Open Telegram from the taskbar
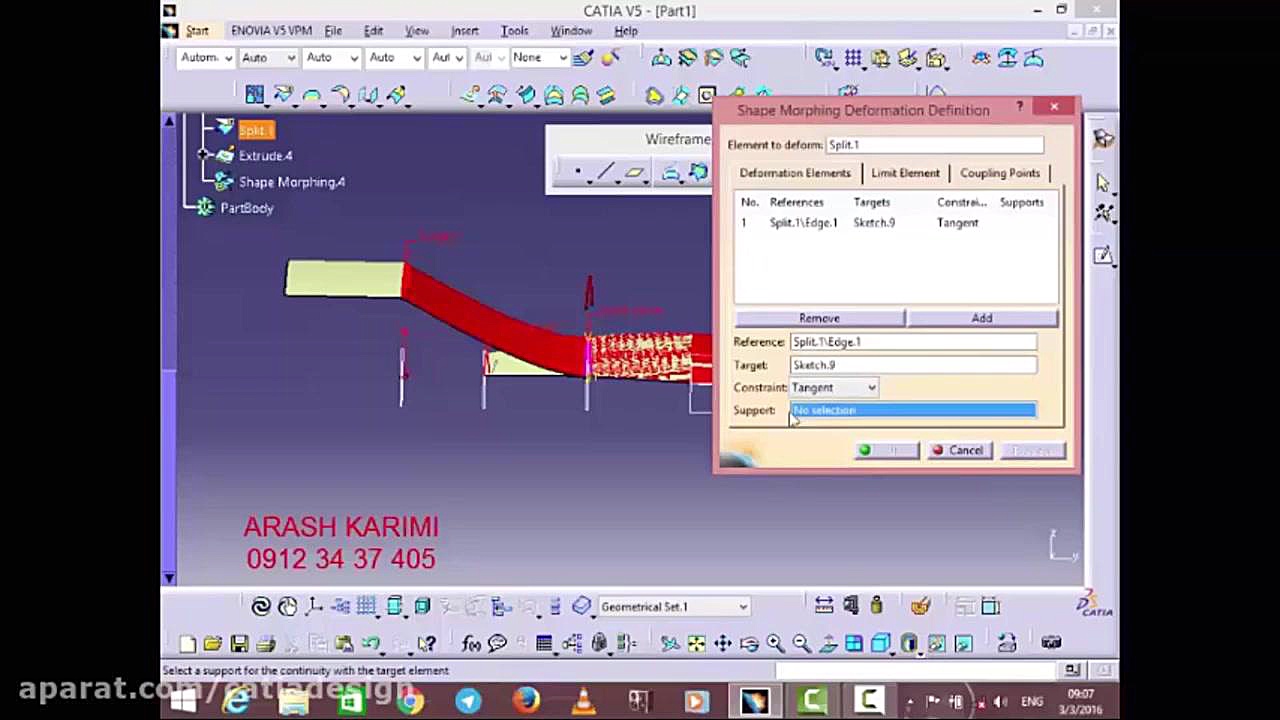 (x=468, y=701)
